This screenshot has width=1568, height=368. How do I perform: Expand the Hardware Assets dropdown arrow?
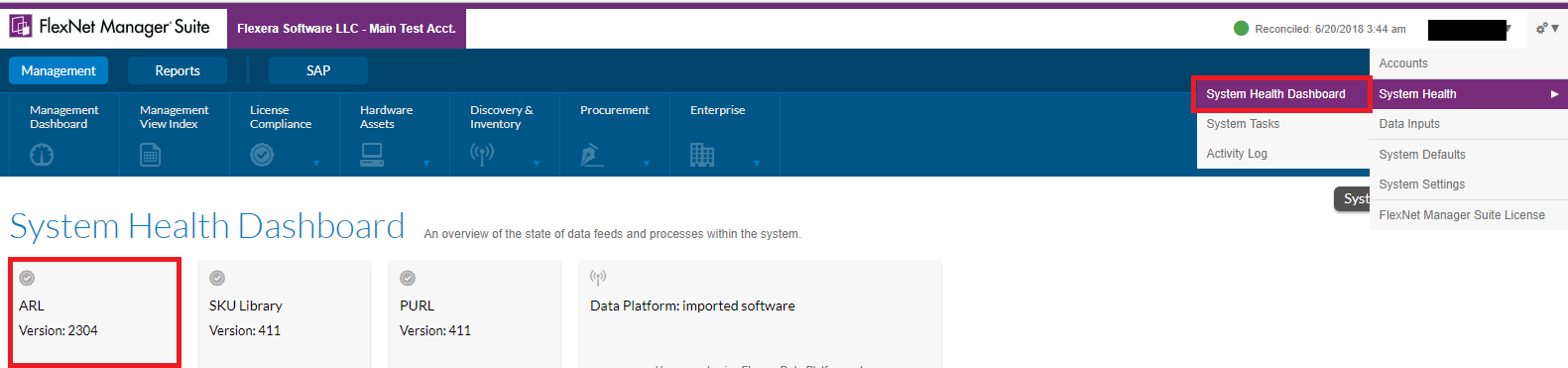(426, 163)
